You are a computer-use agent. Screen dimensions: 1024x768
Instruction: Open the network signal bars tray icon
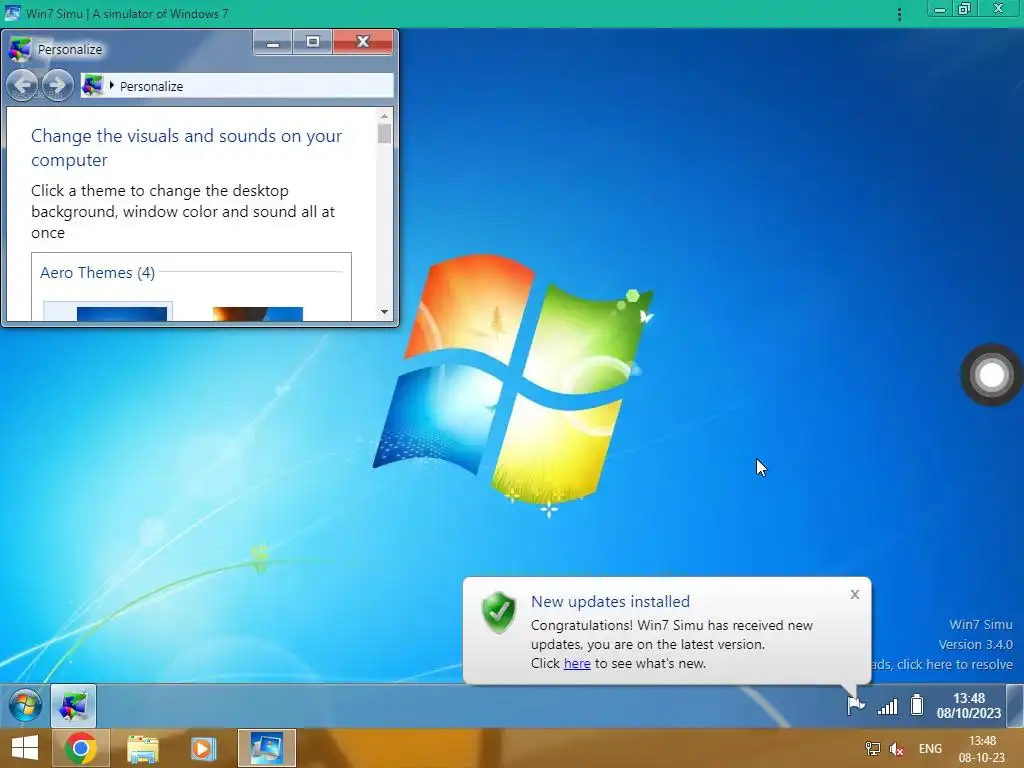pos(887,706)
